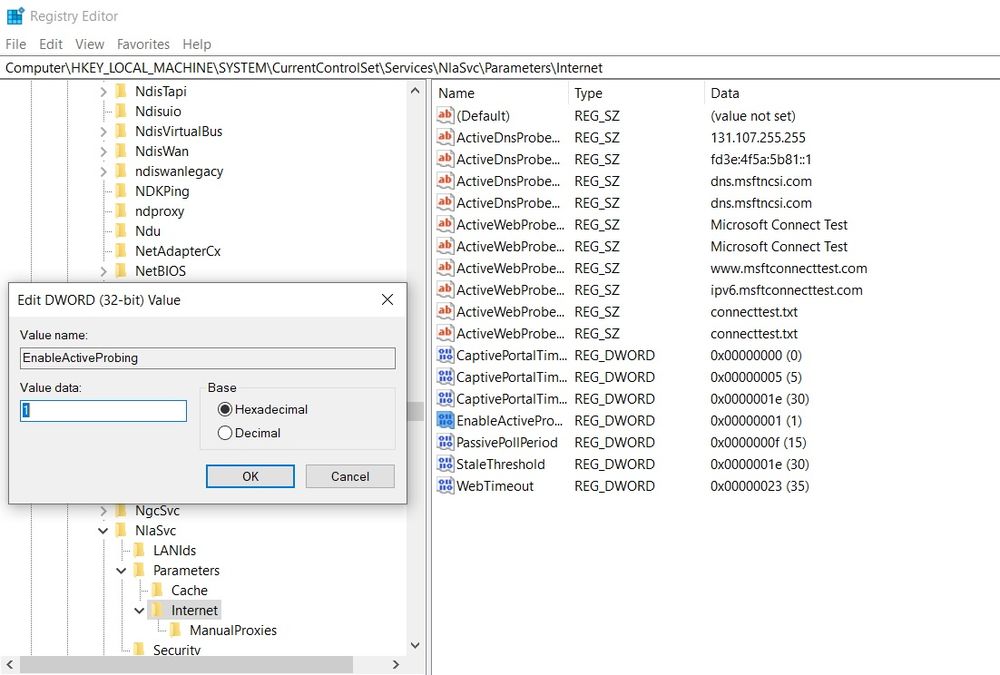
Task: Click the first connecttest.txt data cell
Action: [754, 311]
